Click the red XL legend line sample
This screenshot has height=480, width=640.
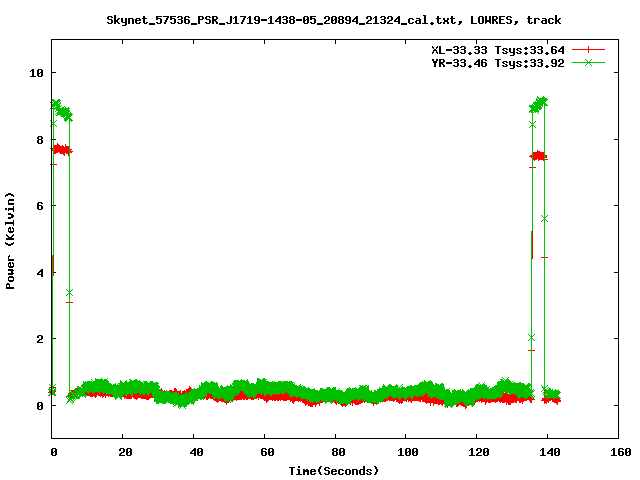coord(588,50)
